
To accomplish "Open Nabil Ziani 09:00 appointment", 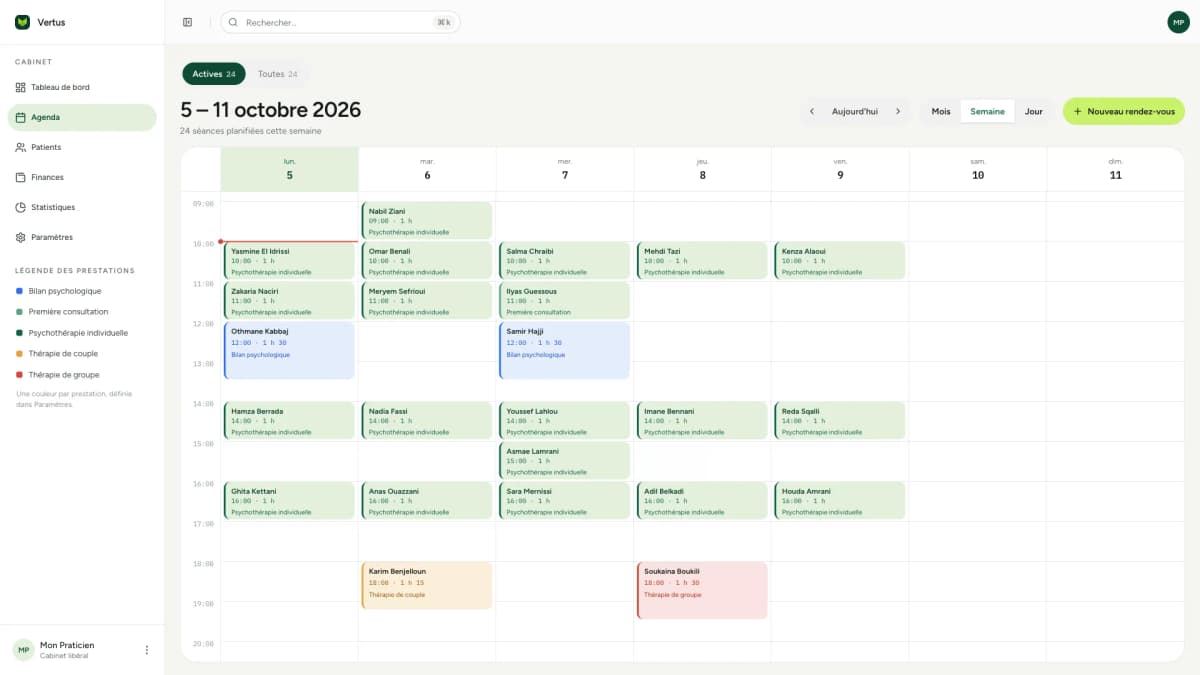I will tap(427, 221).
